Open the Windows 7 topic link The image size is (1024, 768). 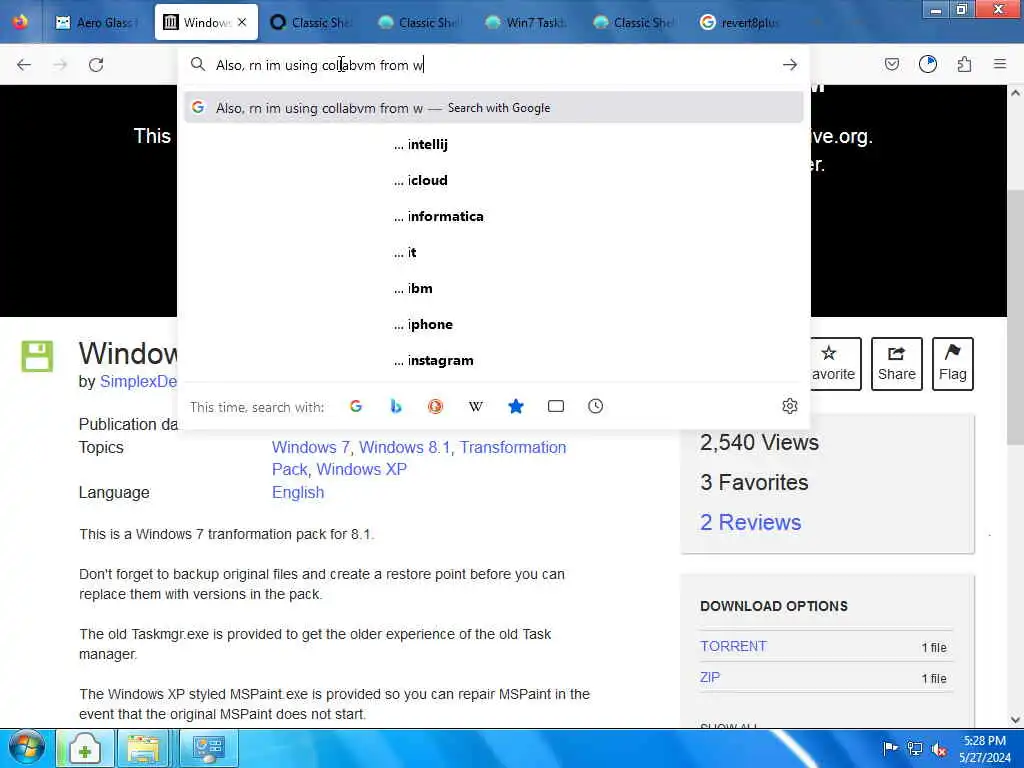point(310,447)
